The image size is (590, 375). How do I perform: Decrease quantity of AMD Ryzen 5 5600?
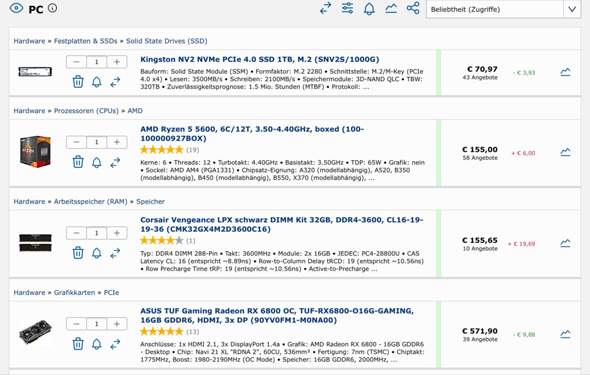pos(76,142)
